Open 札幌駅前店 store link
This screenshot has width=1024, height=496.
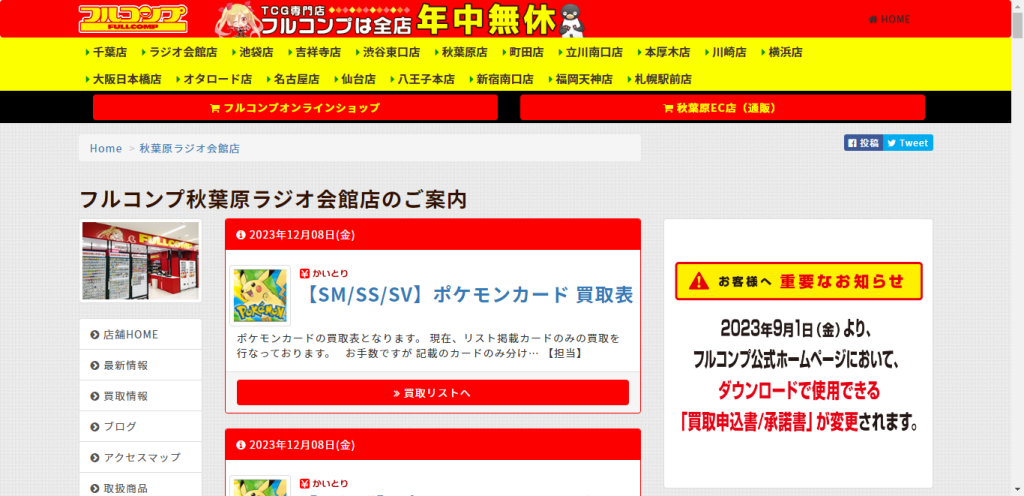tap(659, 79)
